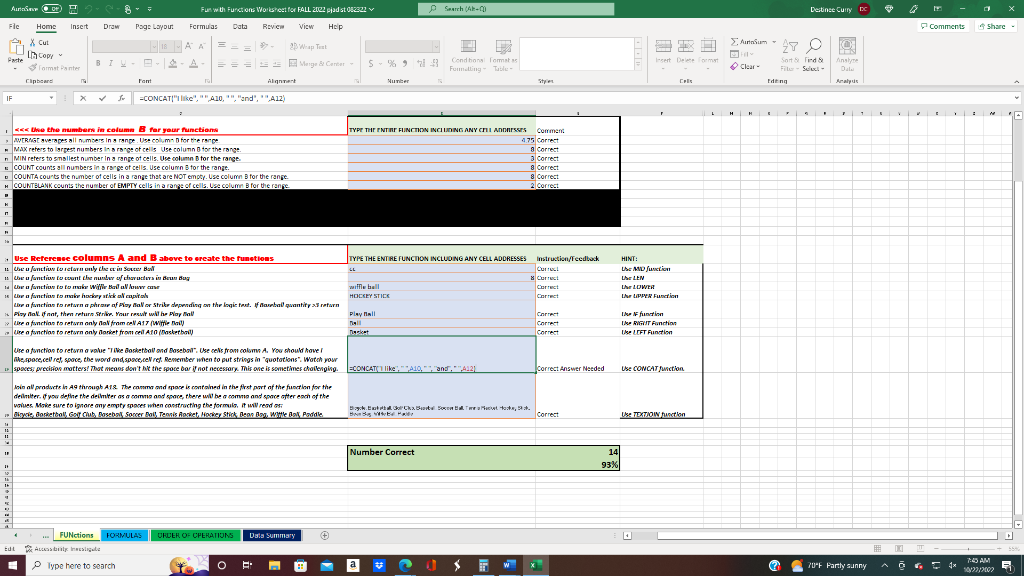This screenshot has width=1024, height=576.
Task: Add a new sheet with plus icon
Action: [x=324, y=535]
